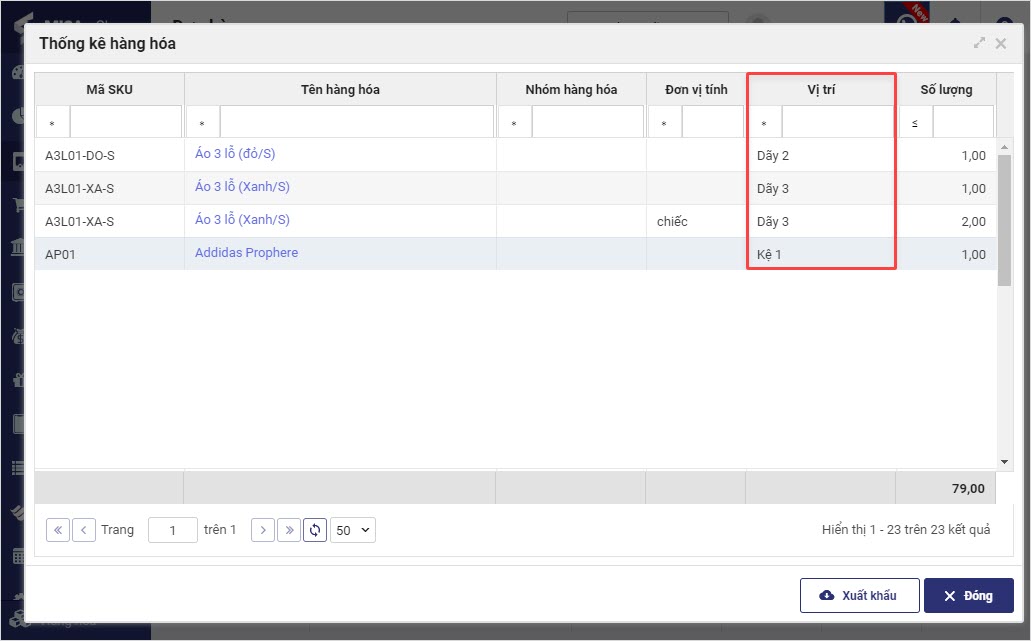Viewport: 1031px width, 641px height.
Task: Open the ≤ filter operator for Số lượng
Action: click(915, 122)
